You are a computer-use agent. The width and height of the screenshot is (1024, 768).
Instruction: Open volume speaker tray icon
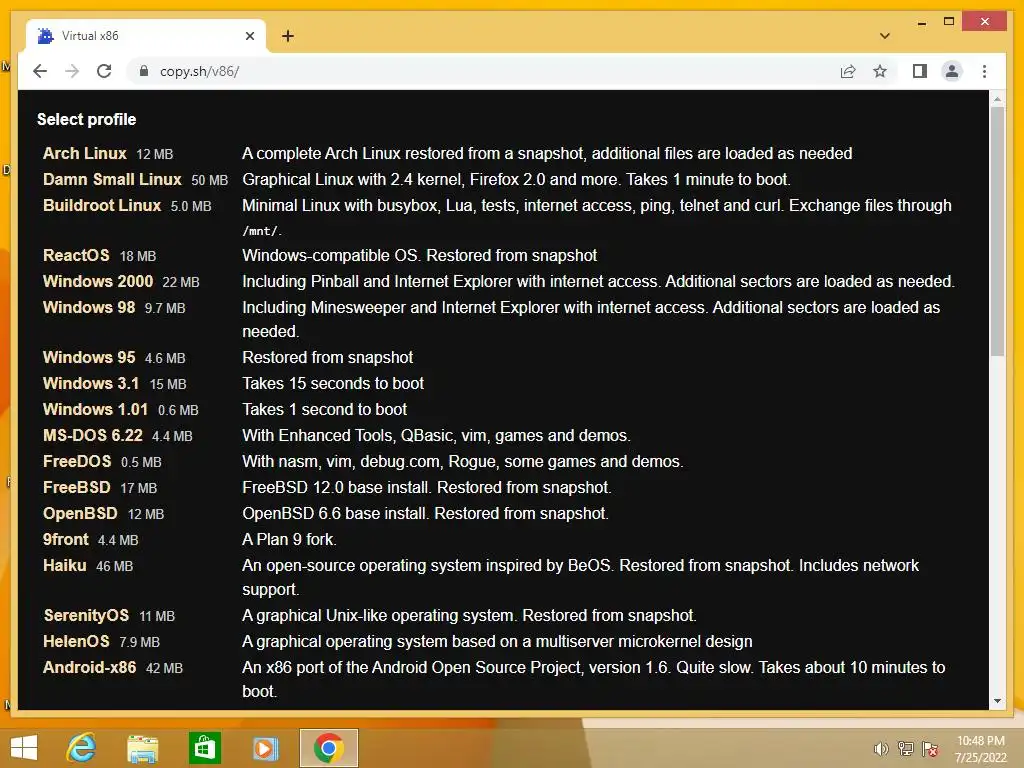[880, 748]
